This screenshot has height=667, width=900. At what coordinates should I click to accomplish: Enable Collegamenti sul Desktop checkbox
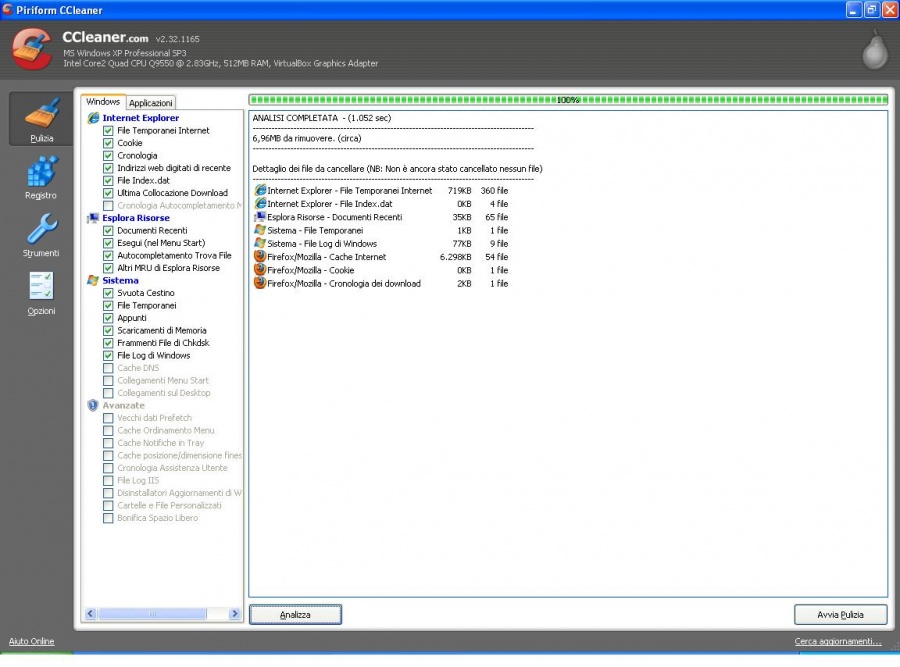[x=108, y=393]
